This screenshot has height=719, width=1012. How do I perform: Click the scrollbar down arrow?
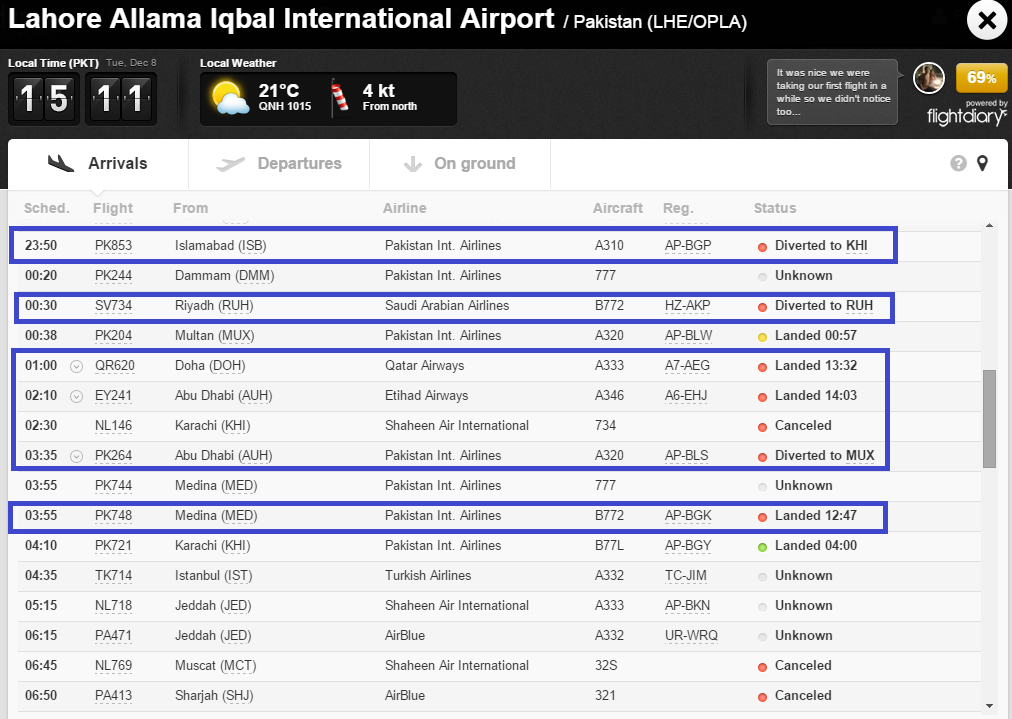[989, 705]
